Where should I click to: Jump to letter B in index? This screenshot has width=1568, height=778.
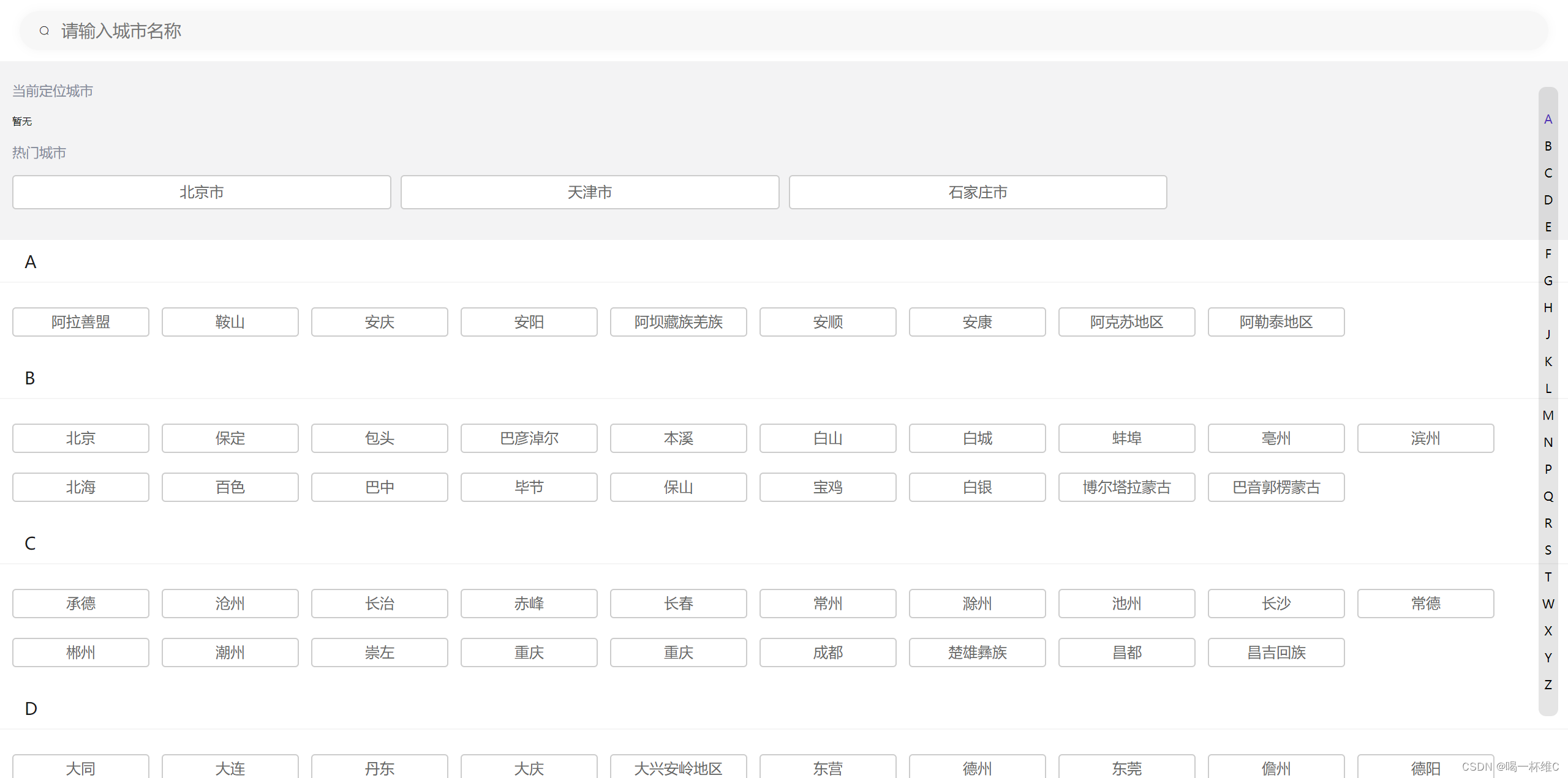point(1548,146)
